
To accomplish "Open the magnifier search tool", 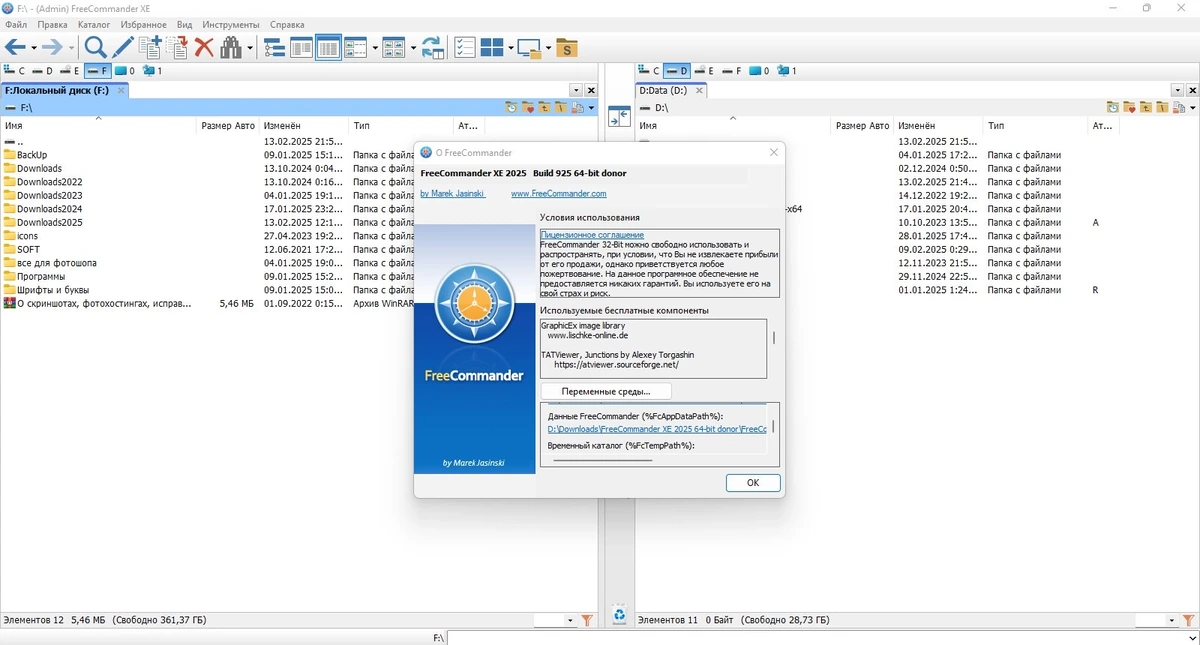I will (95, 47).
